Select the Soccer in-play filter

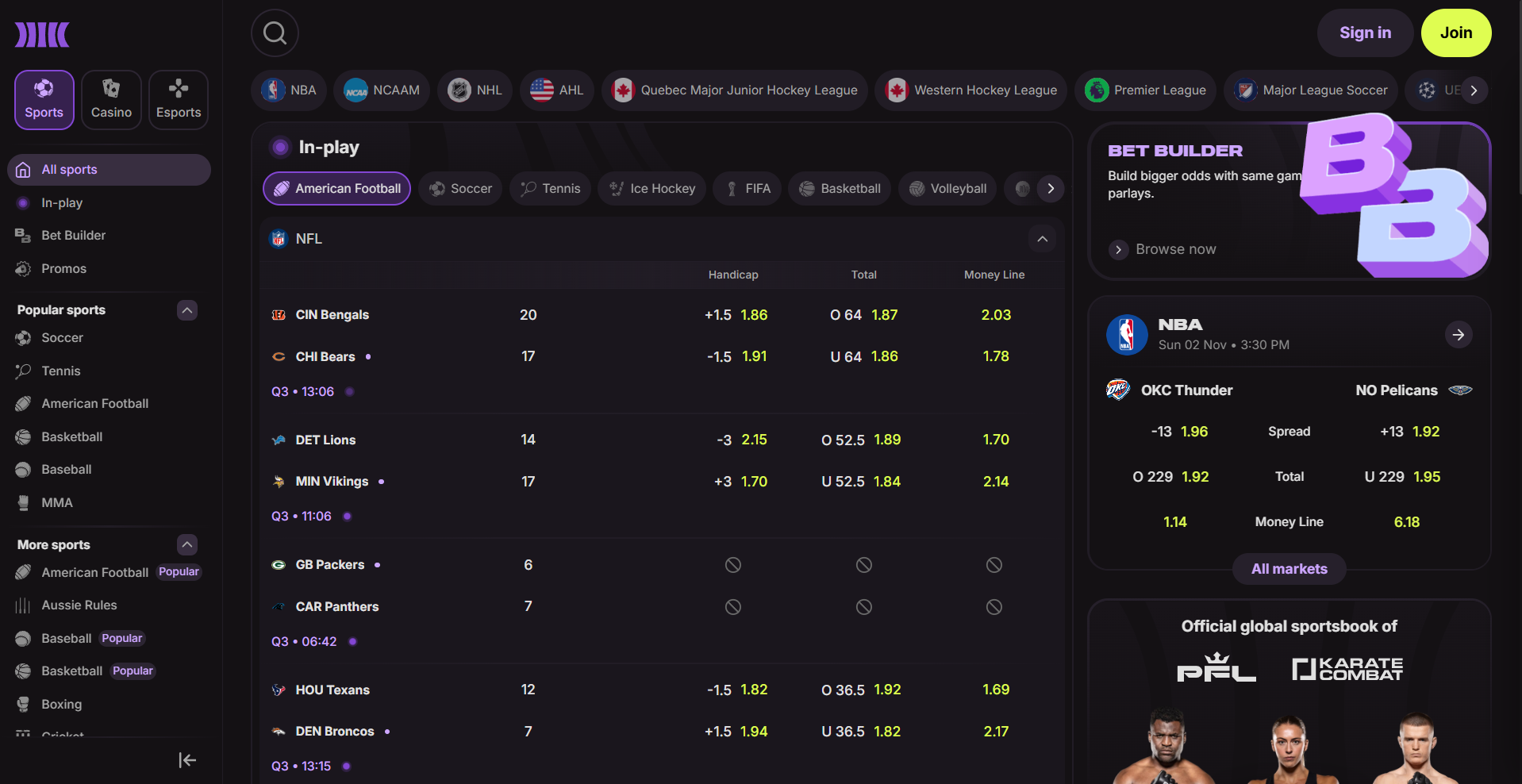pos(460,189)
